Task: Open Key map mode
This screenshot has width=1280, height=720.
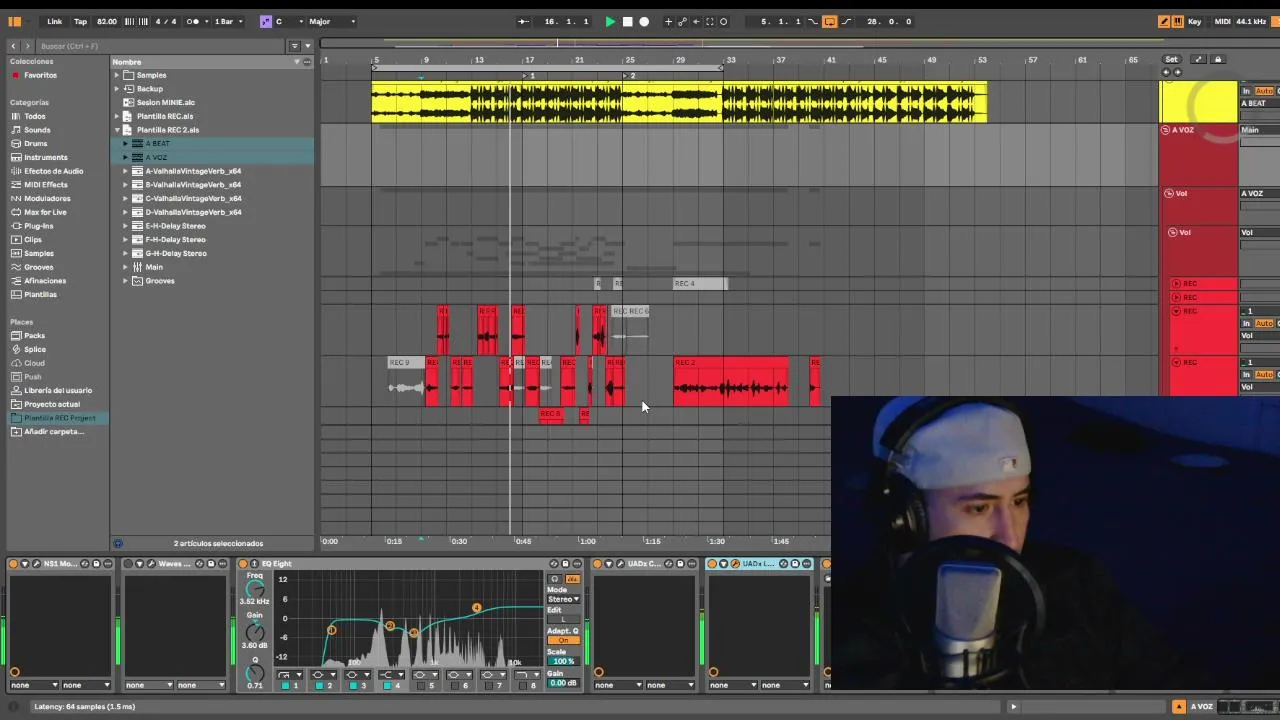Action: [1195, 21]
